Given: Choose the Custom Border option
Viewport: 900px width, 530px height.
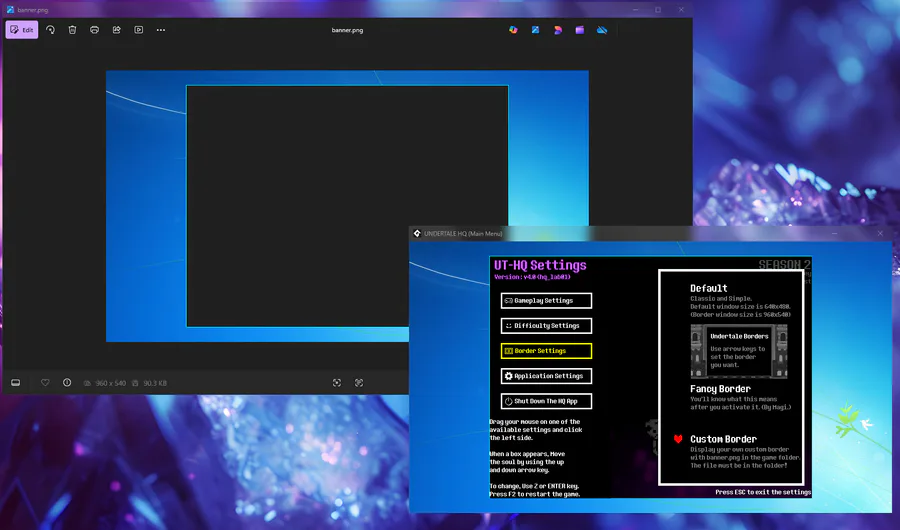Looking at the screenshot, I should 723,439.
